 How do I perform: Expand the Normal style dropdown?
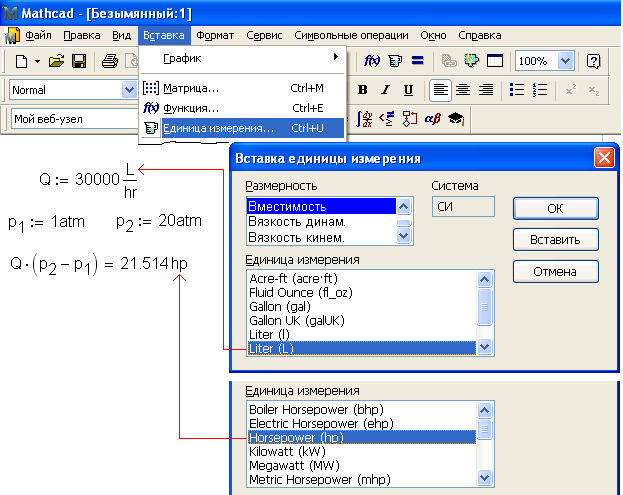(x=129, y=90)
